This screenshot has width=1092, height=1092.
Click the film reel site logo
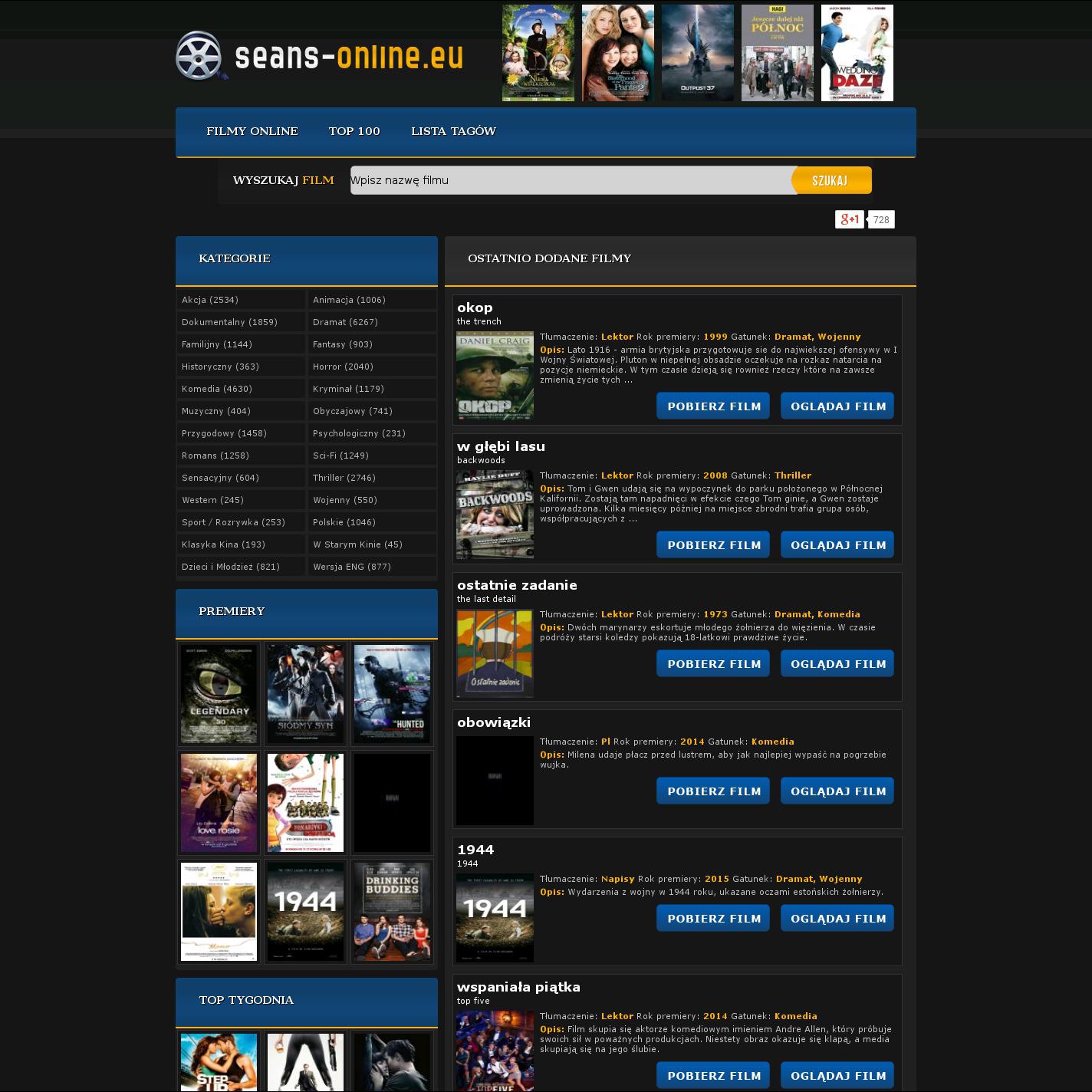[201, 56]
